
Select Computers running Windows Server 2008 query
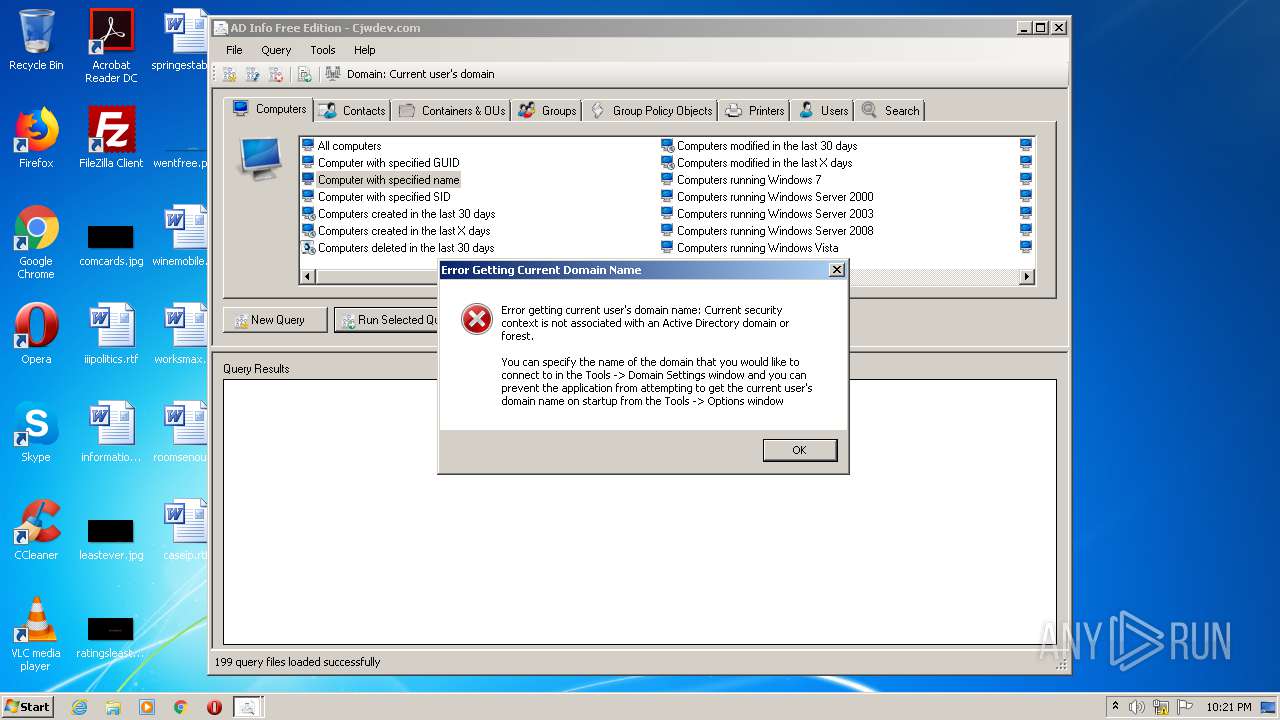pos(767,231)
